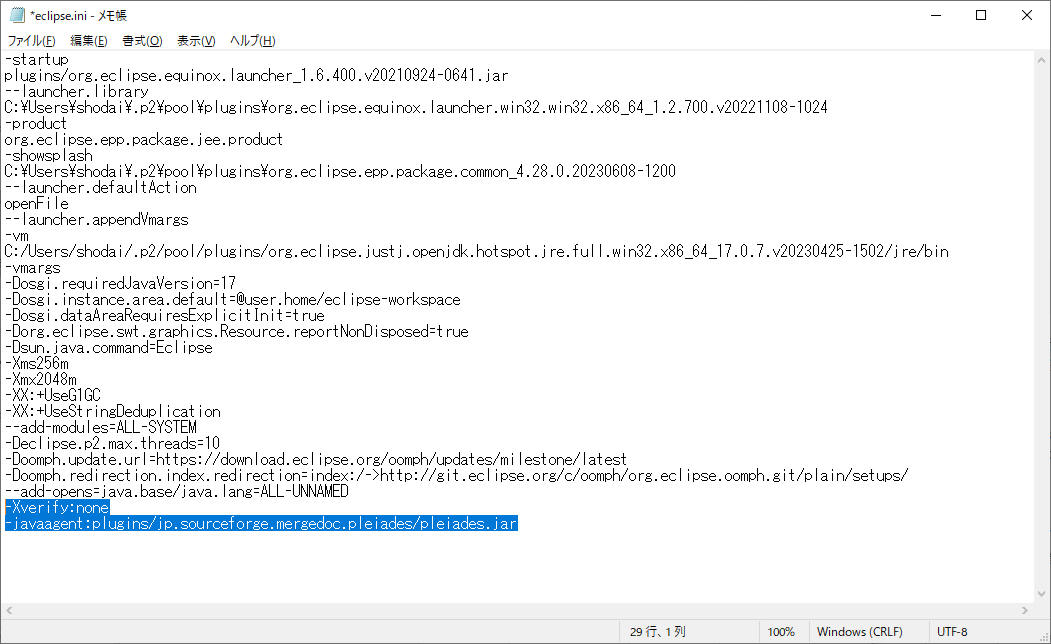Place cursor on -Dosgi.requiredJavaVersion=17 line
This screenshot has width=1051, height=644.
coord(120,283)
